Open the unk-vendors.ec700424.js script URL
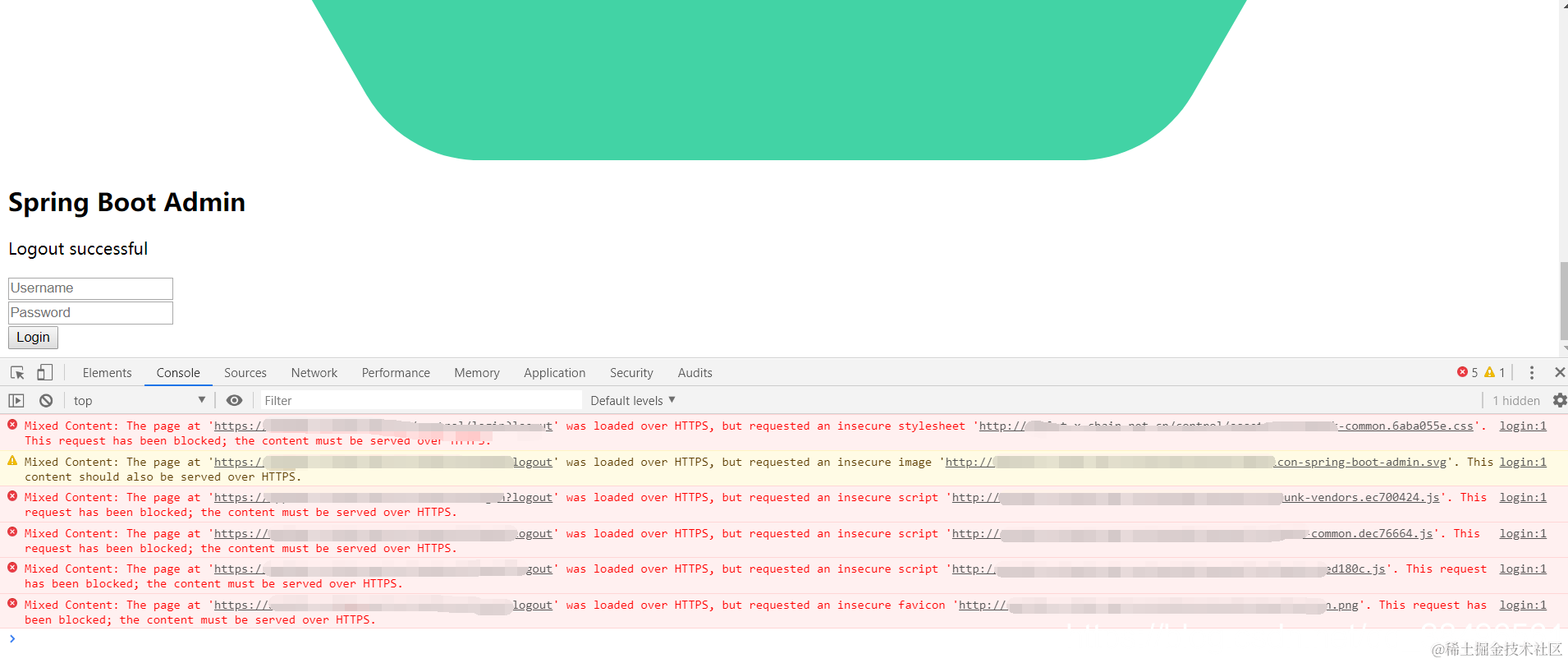The height and width of the screenshot is (663, 1568). (1196, 498)
